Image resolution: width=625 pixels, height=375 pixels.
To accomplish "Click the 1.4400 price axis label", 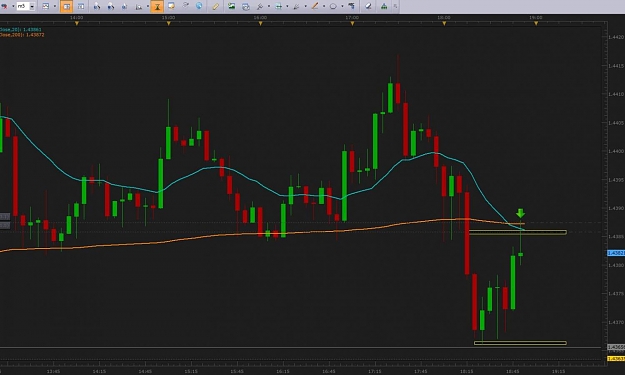I will tap(616, 151).
